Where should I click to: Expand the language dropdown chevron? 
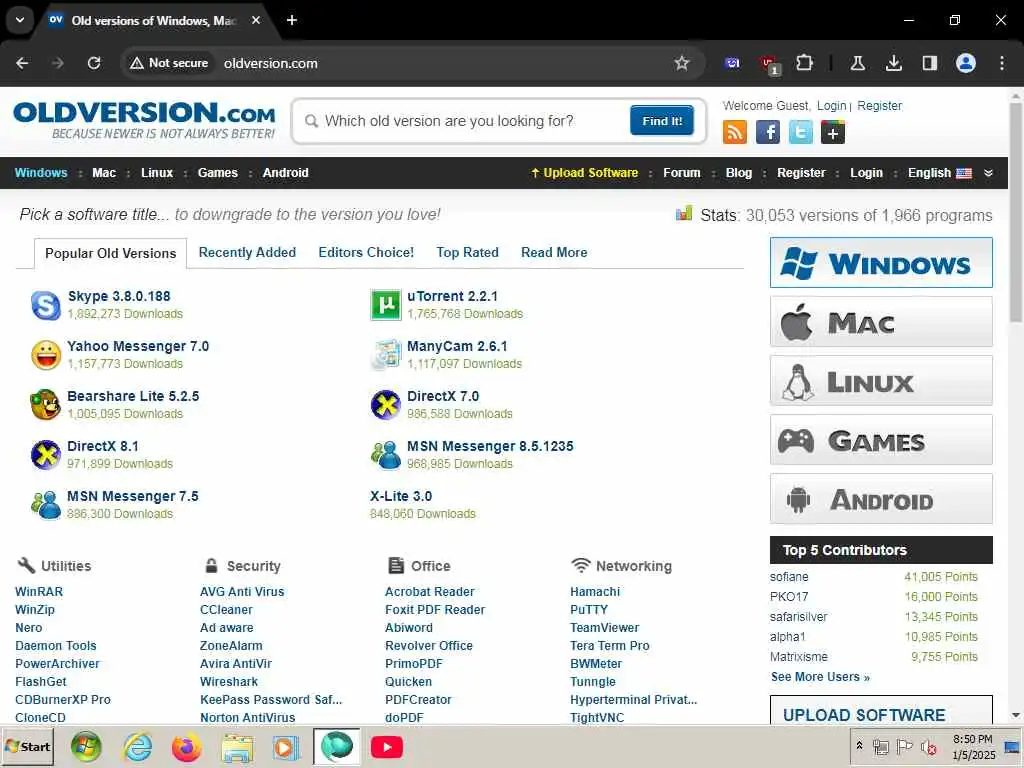click(x=988, y=173)
